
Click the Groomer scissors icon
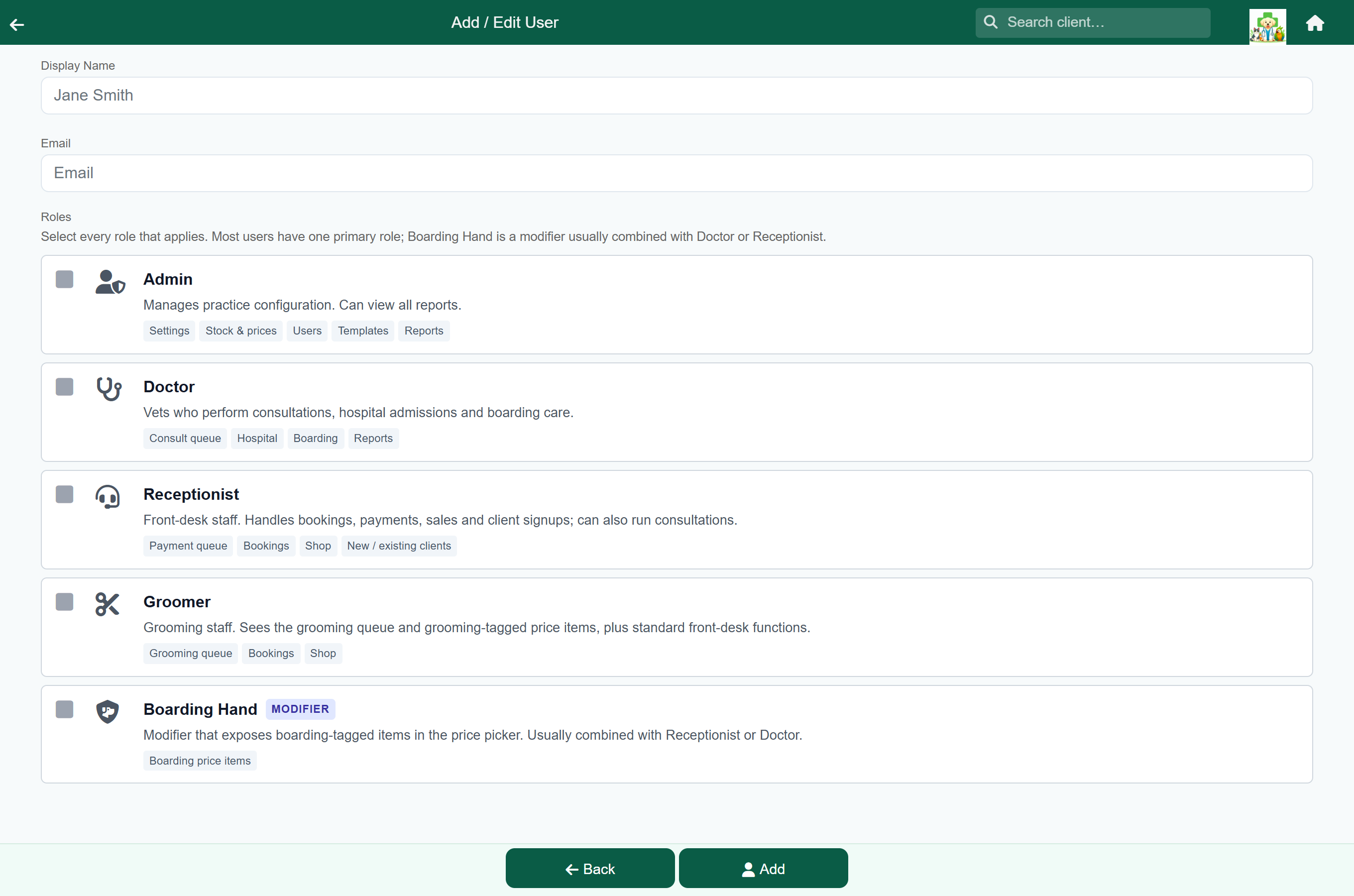coord(108,604)
